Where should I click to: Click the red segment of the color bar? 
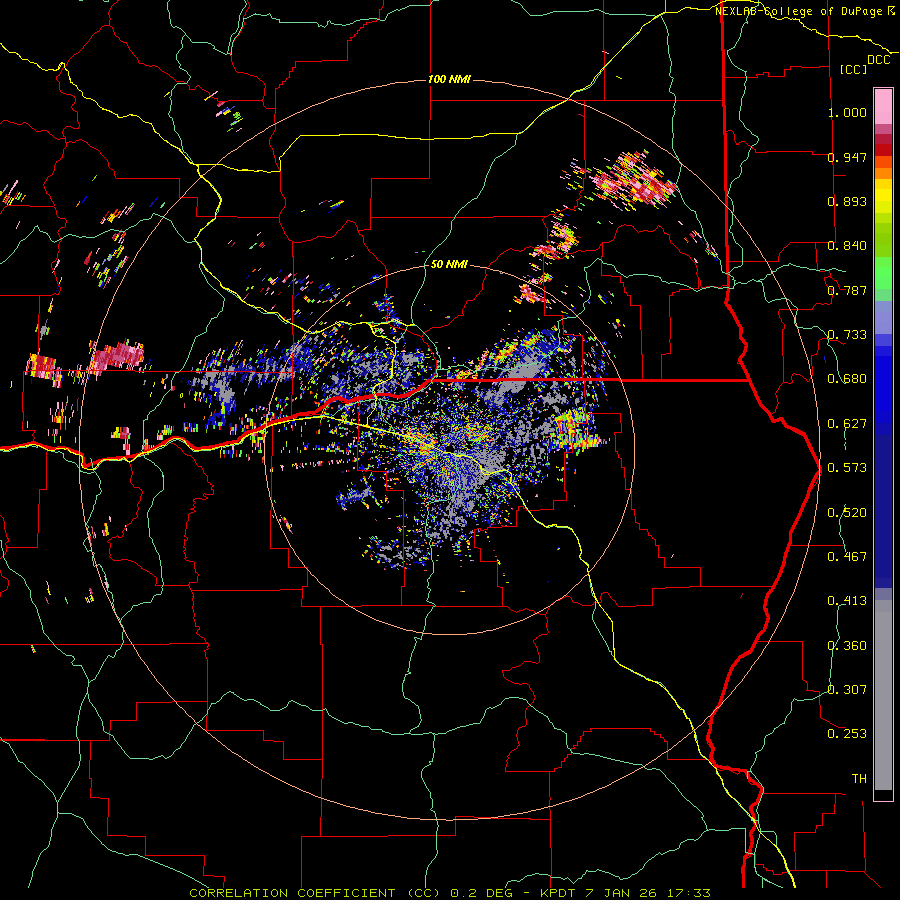point(883,150)
